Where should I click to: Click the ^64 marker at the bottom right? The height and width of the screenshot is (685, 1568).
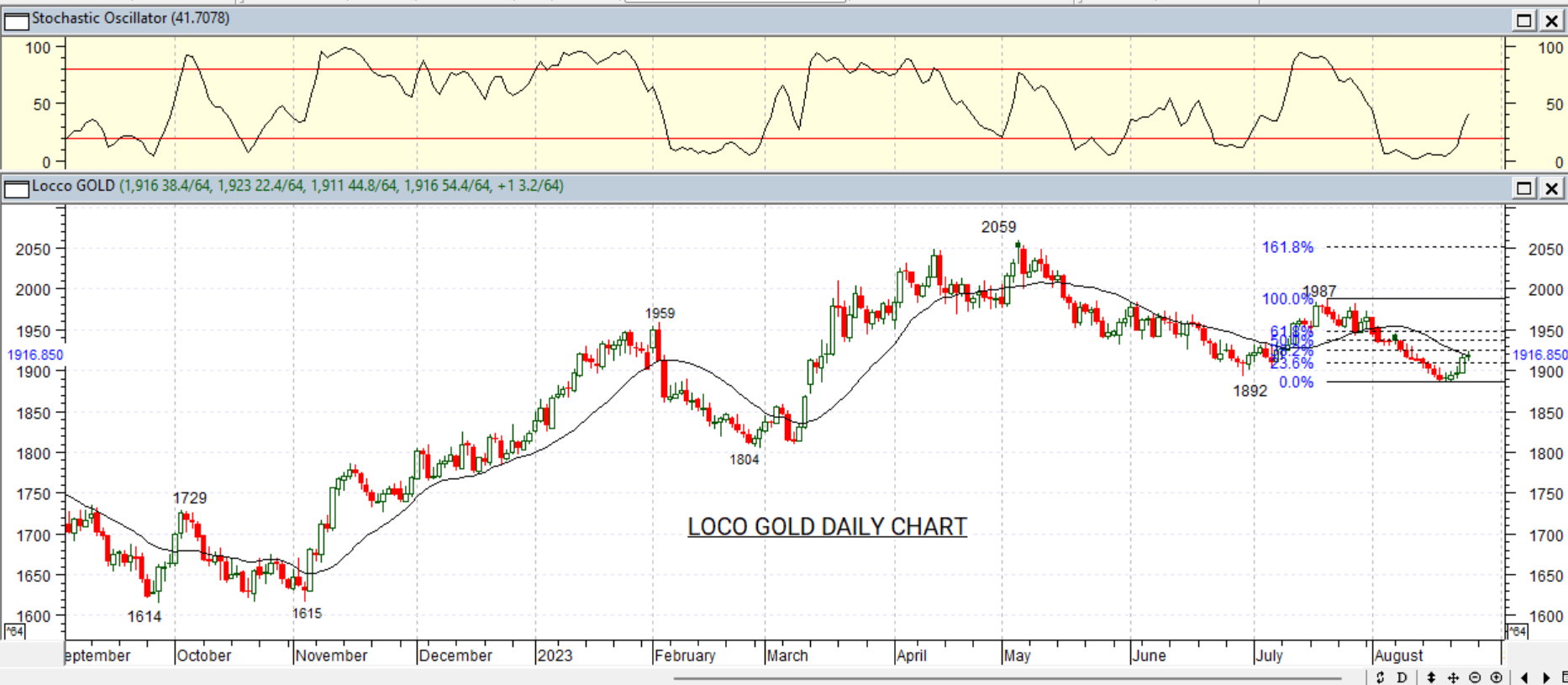click(1518, 631)
